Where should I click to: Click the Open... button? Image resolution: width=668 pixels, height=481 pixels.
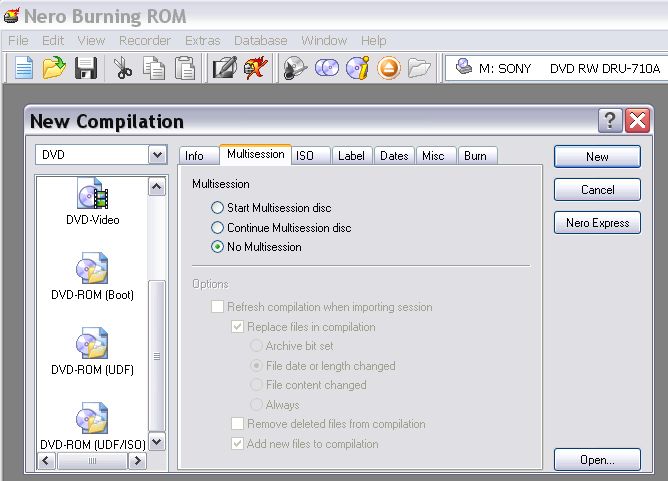click(x=597, y=460)
